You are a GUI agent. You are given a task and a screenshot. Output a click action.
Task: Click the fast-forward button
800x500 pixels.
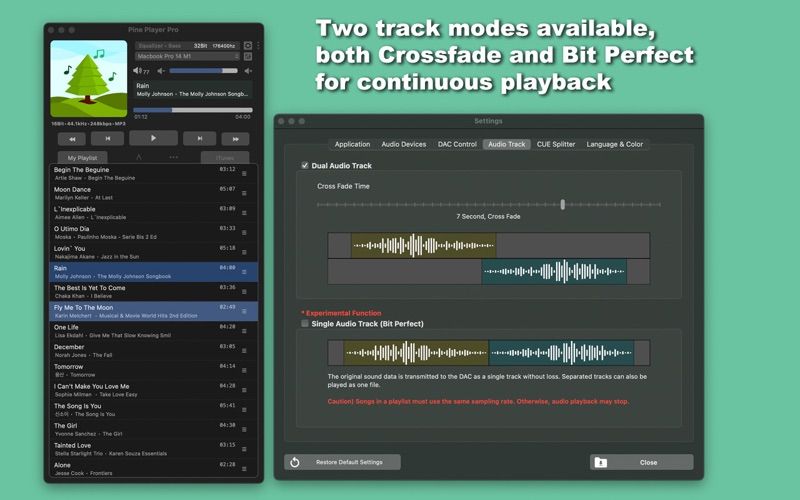pos(236,139)
